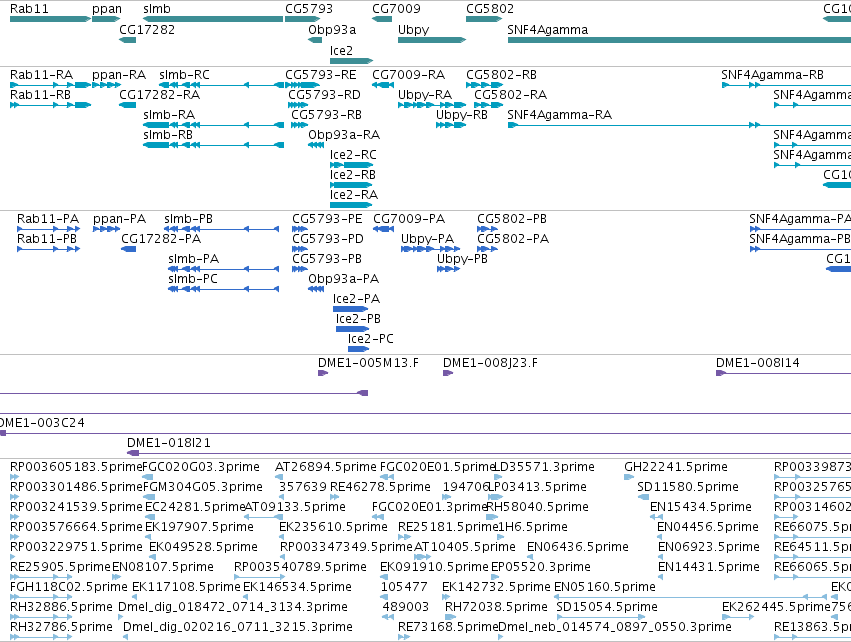Select the ppan gene label
851x642 pixels.
tap(107, 9)
